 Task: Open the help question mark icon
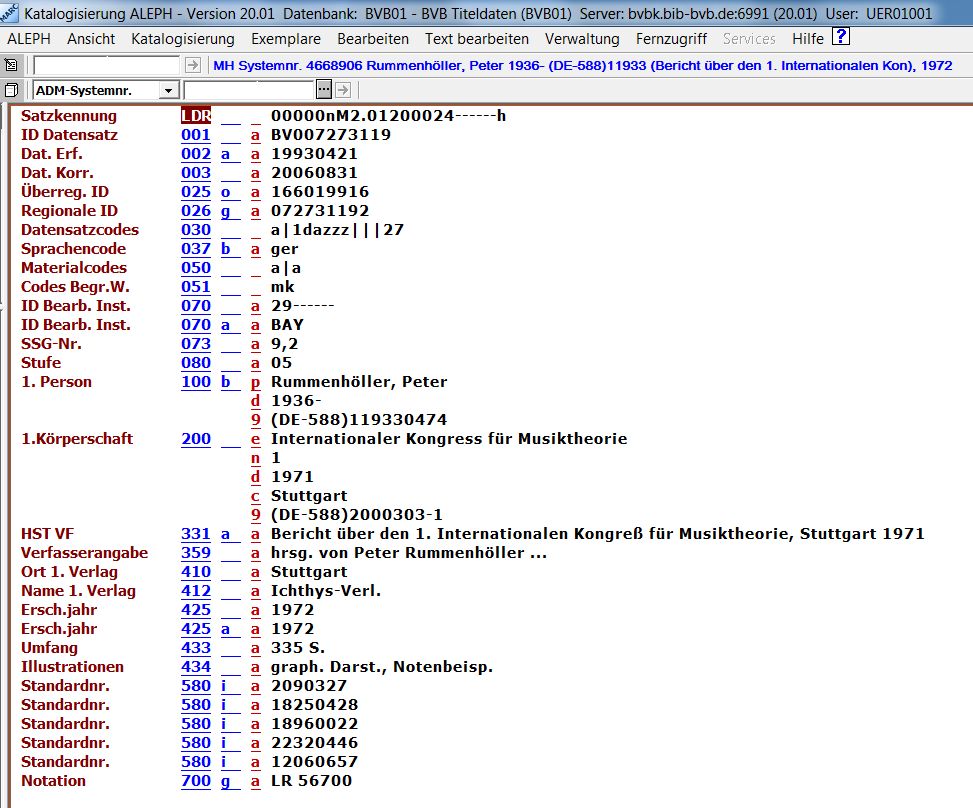841,38
